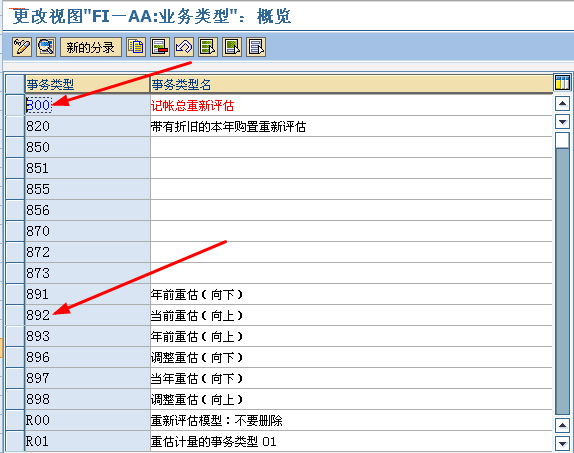Image resolution: width=574 pixels, height=453 pixels.
Task: Click the select block toolbar icon
Action: pyautogui.click(x=232, y=47)
